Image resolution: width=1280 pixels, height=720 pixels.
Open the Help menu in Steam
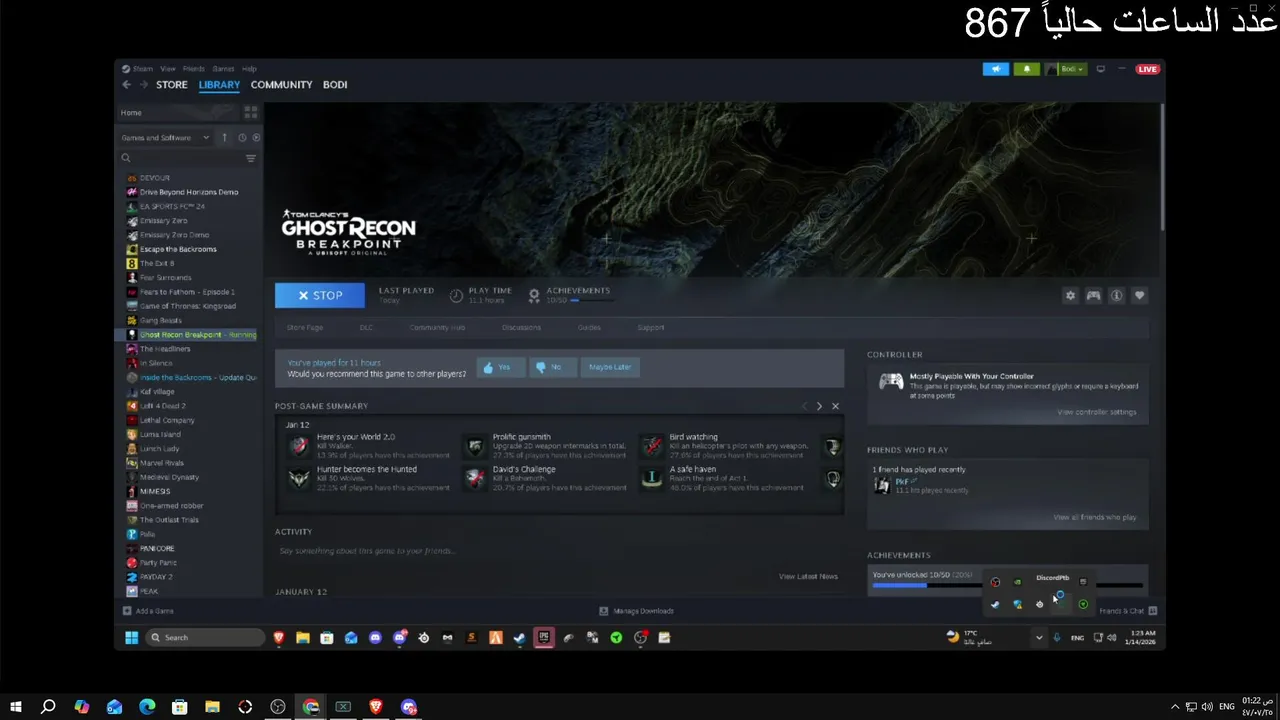[x=249, y=69]
